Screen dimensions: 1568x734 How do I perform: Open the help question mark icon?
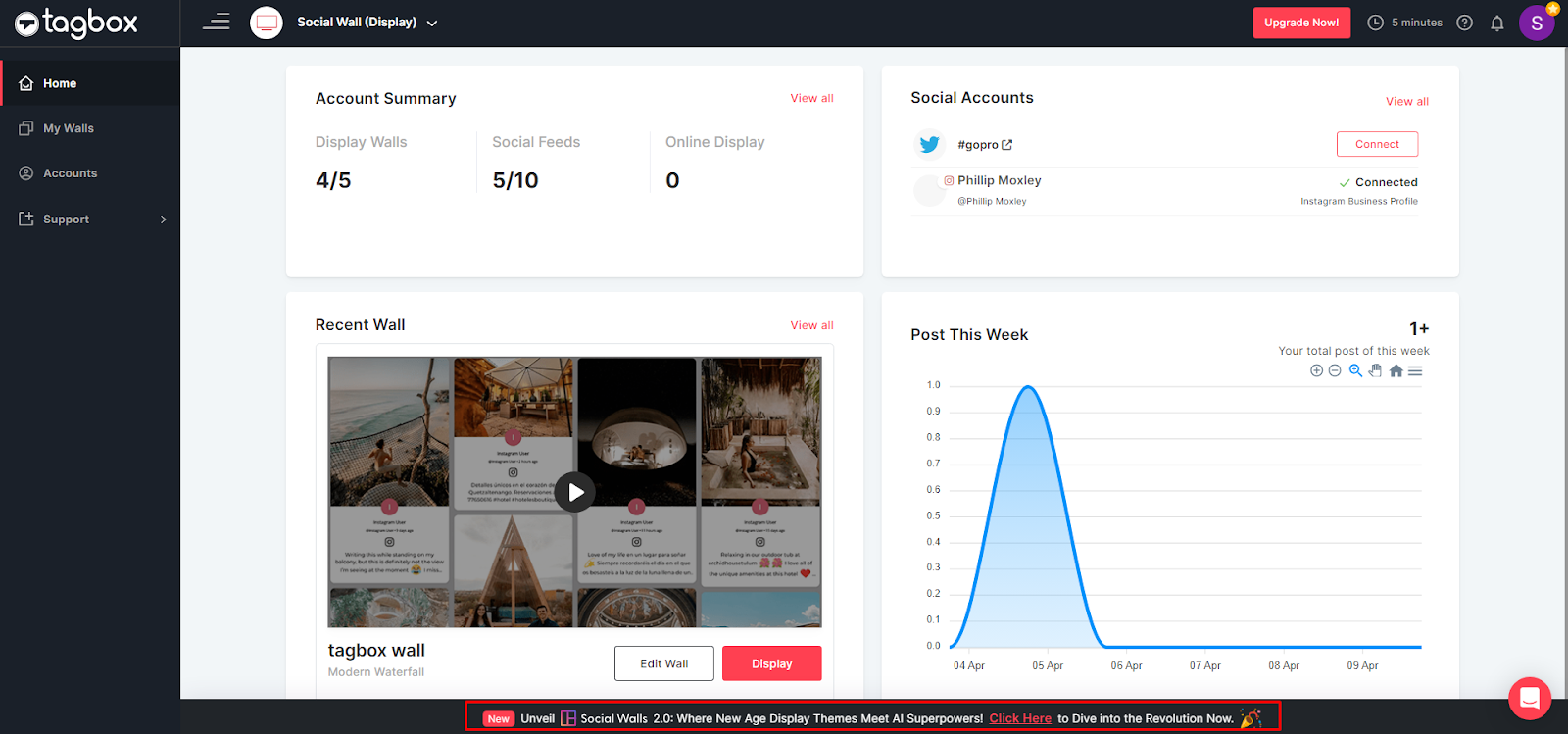[x=1465, y=23]
